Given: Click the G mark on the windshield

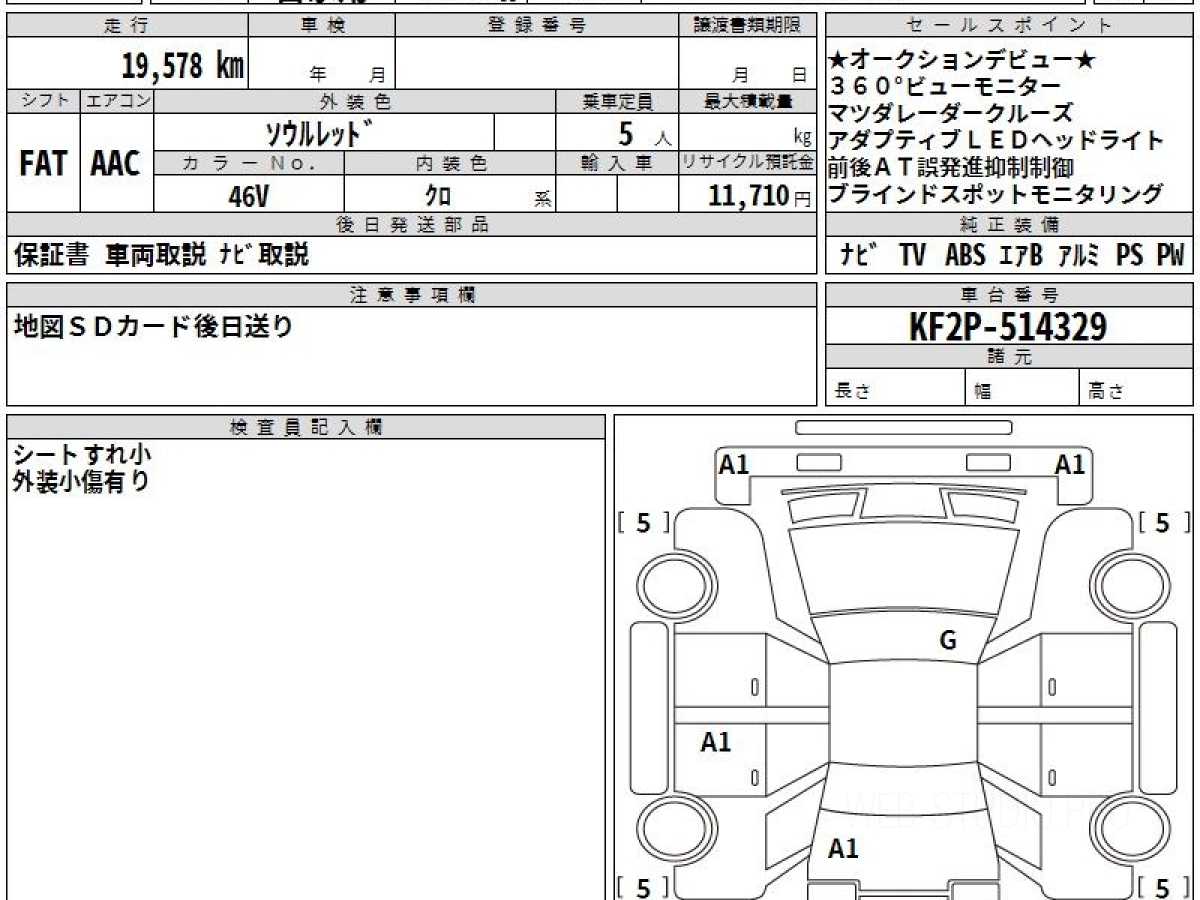Looking at the screenshot, I should click(948, 641).
